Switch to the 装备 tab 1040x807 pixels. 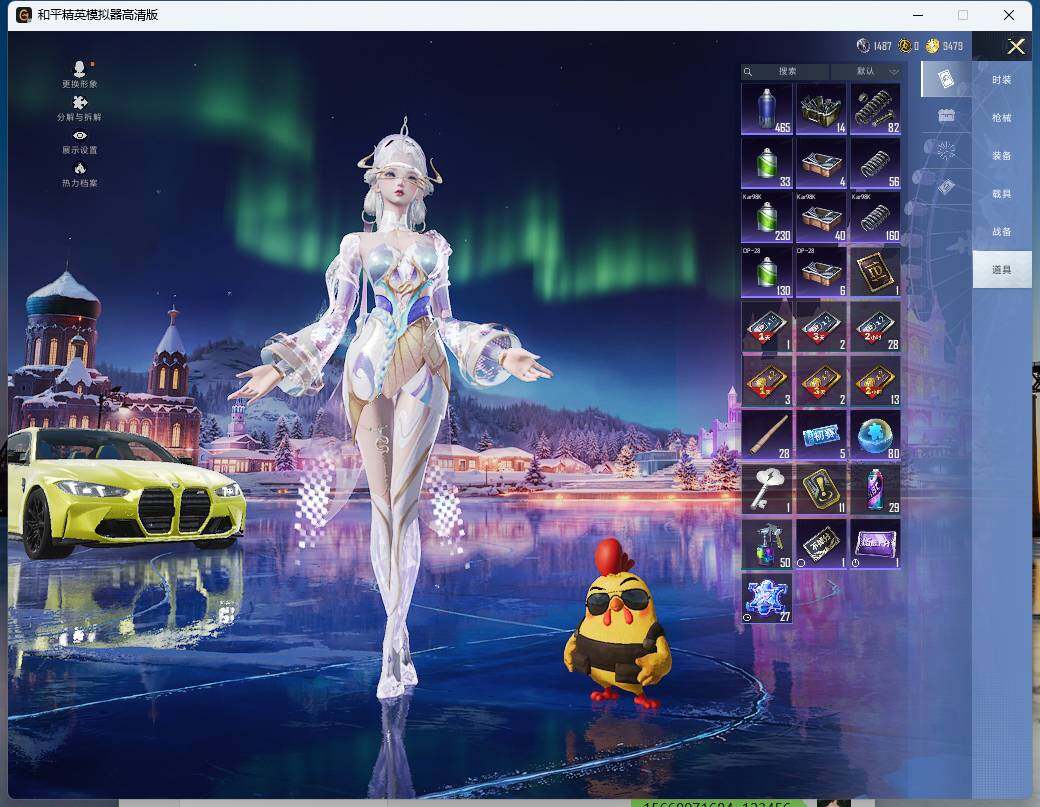coord(1002,155)
